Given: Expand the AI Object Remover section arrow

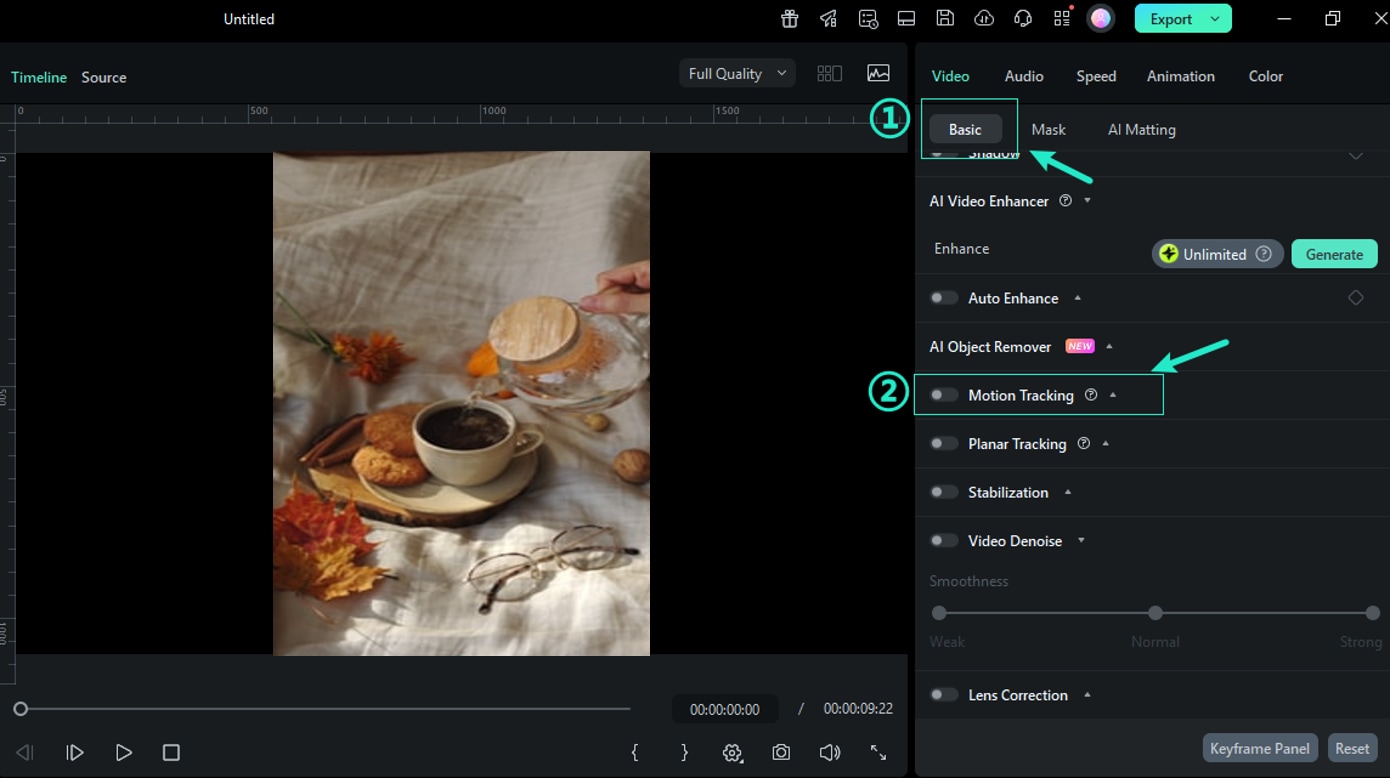Looking at the screenshot, I should tap(1109, 347).
